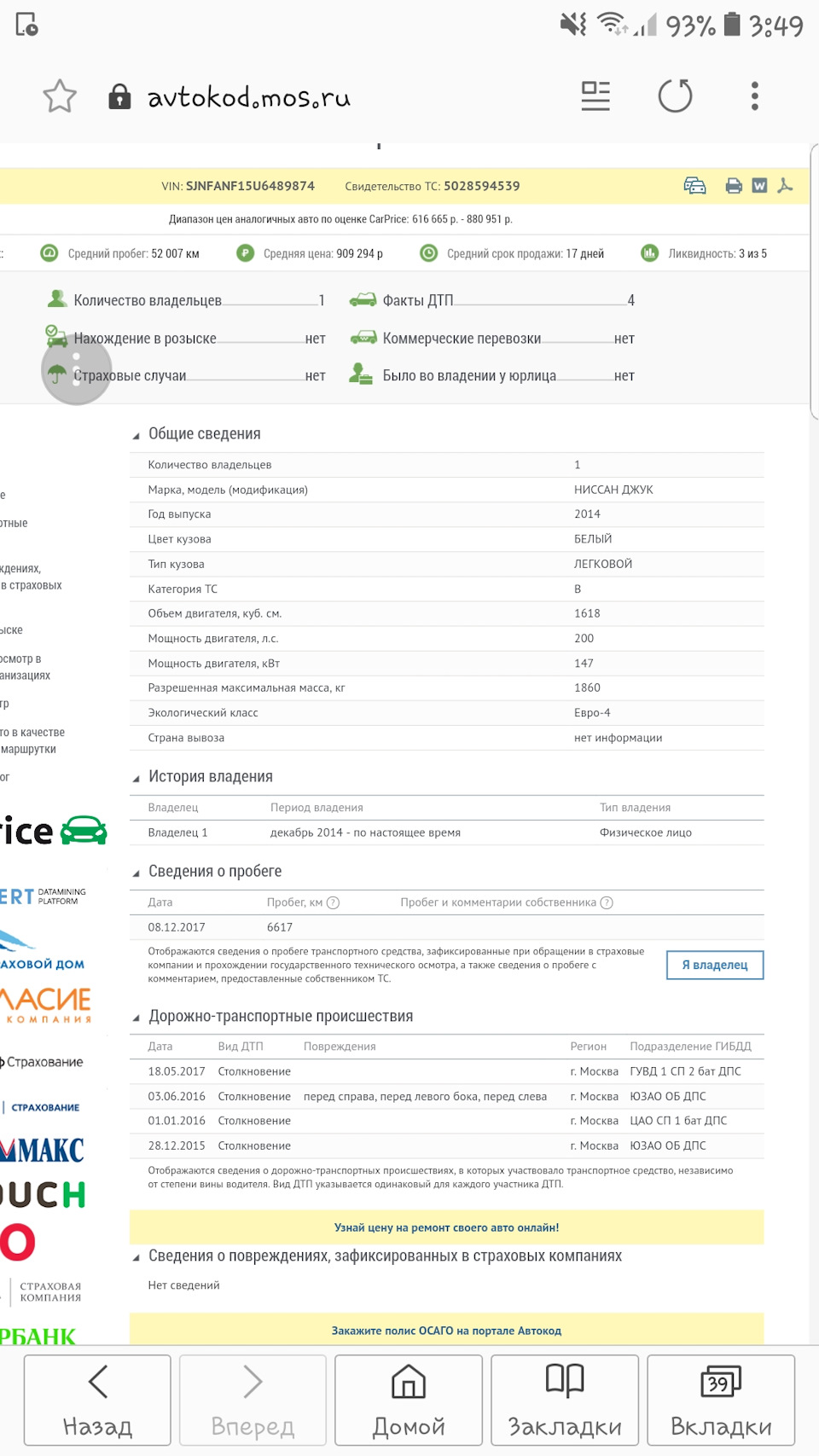Select accident row dated 03.06.2016
Screen dimensions: 819x1456
pyautogui.click(x=447, y=1096)
